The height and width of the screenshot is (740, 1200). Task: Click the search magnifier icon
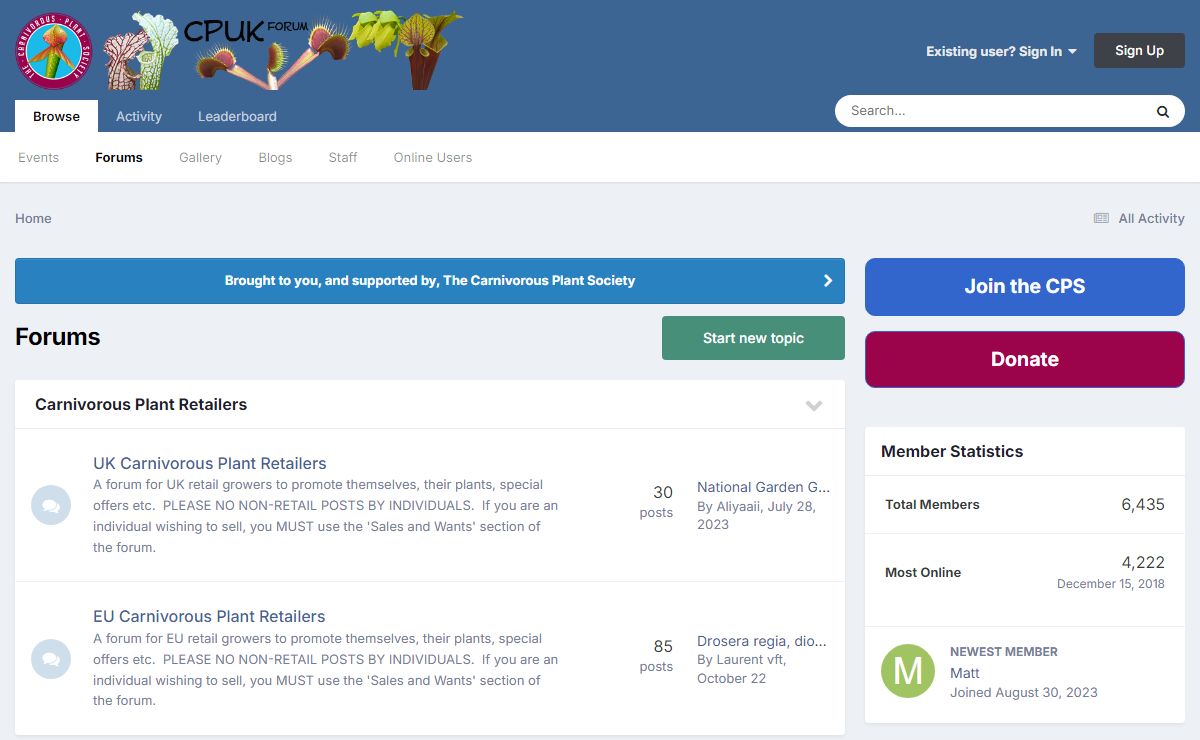(x=1163, y=112)
